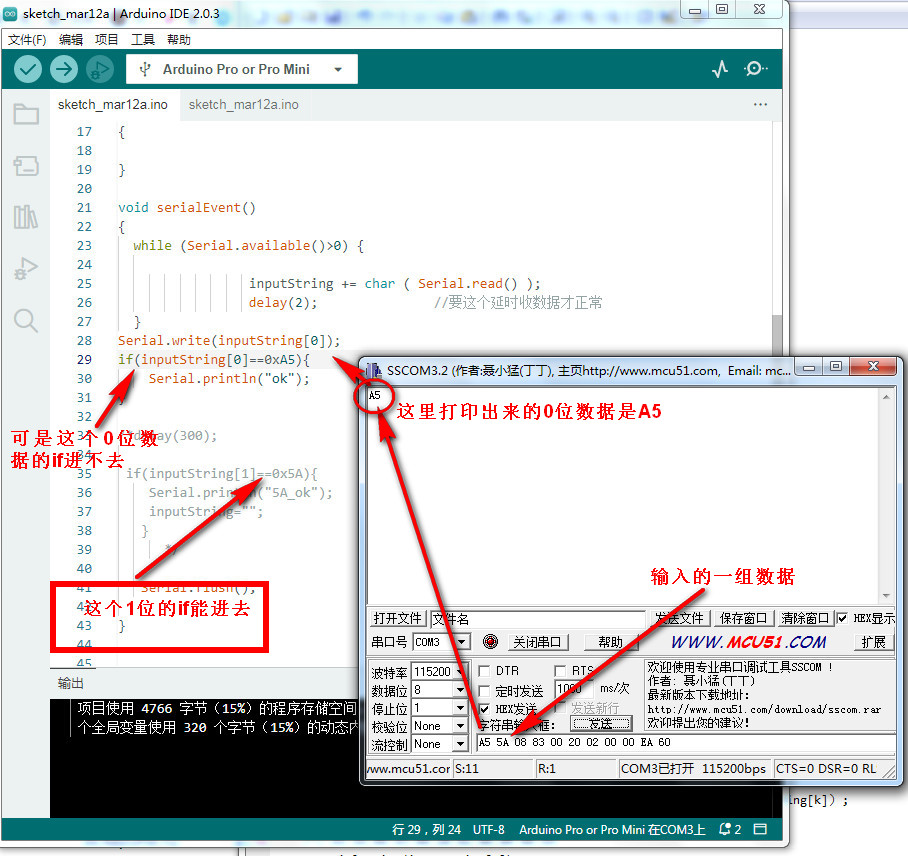908x856 pixels.
Task: Open the Arduino Pro or Pro Mini board dropdown
Action: click(241, 69)
